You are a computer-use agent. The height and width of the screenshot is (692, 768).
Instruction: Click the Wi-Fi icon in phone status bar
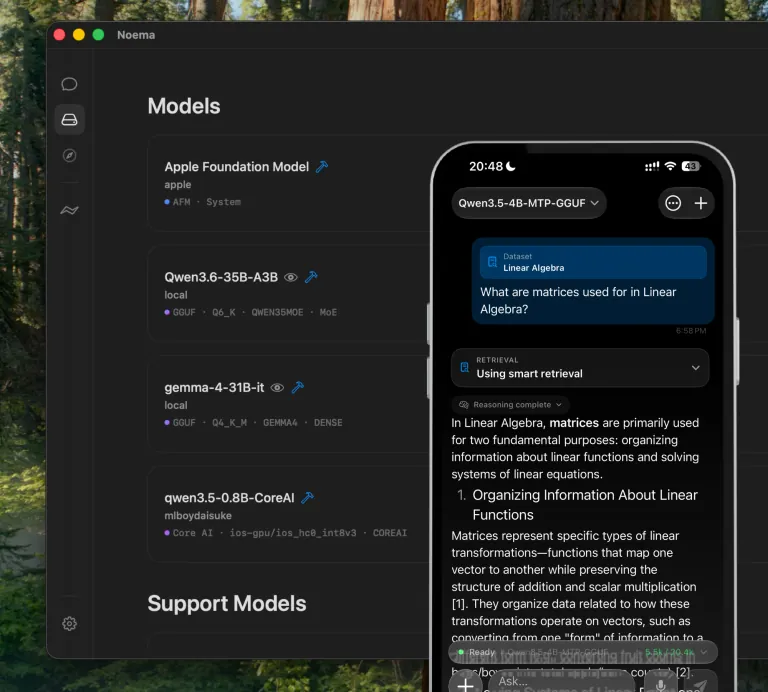670,166
